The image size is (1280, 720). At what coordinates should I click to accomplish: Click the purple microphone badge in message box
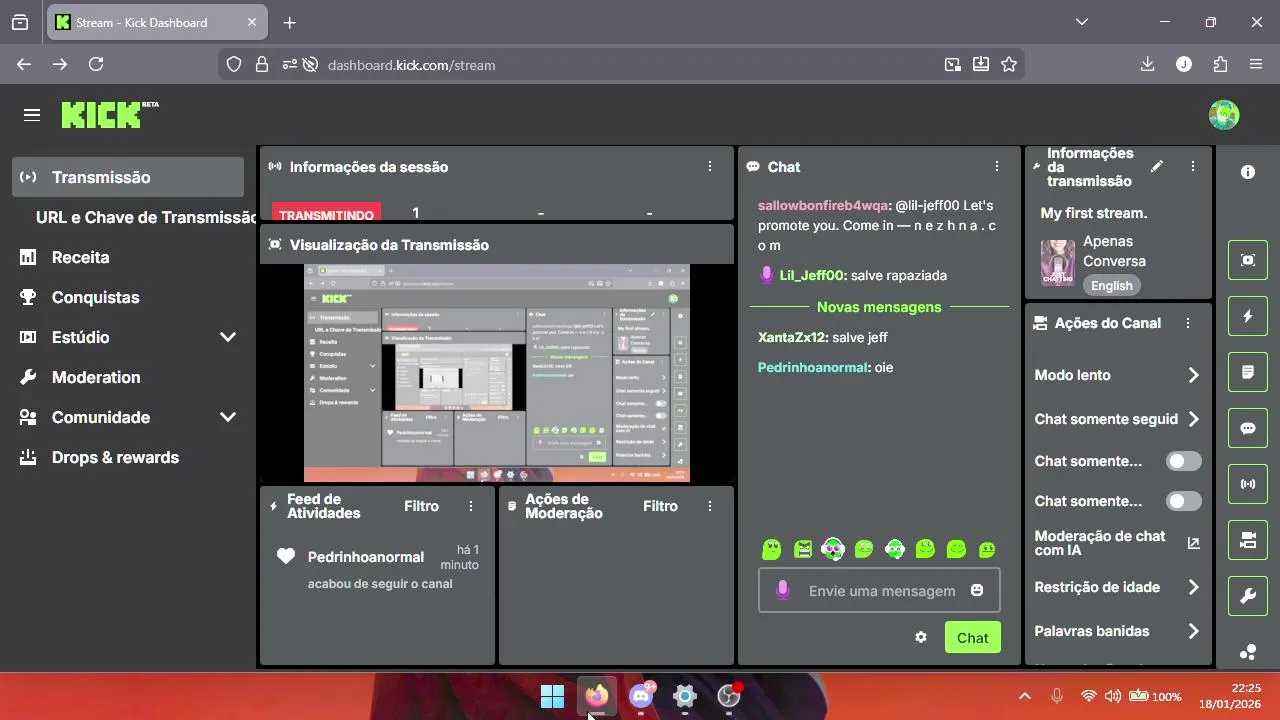[782, 591]
